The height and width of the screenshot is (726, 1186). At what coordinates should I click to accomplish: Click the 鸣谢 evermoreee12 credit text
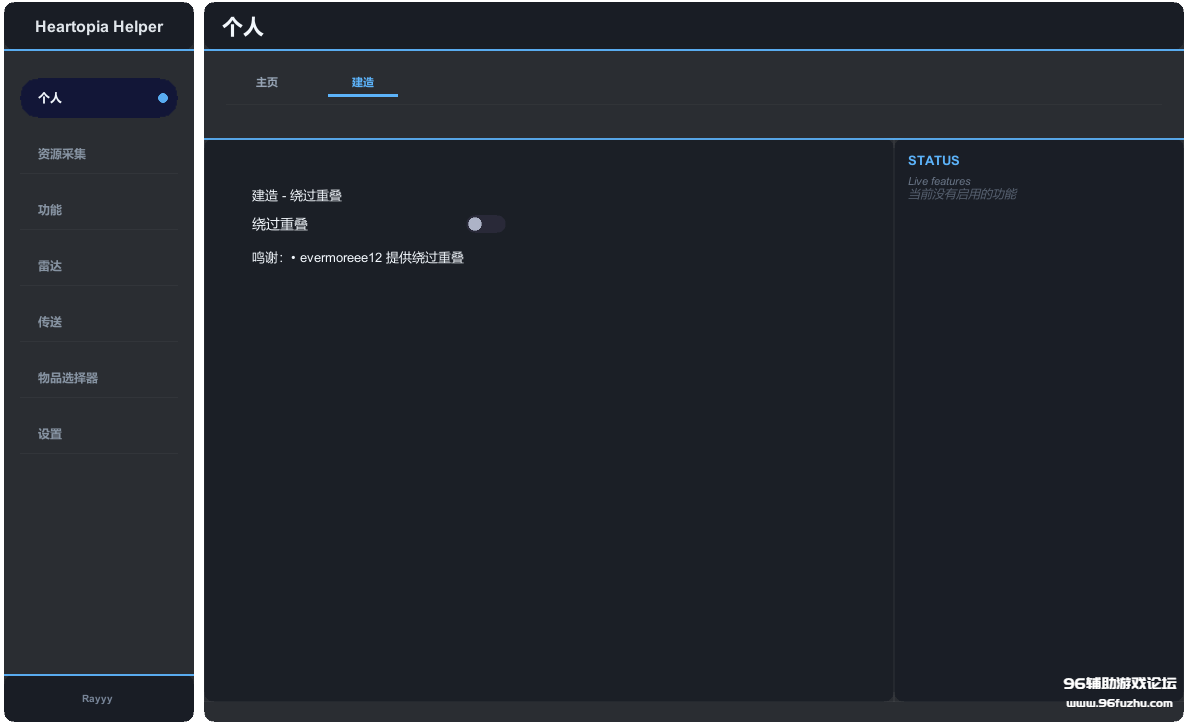358,258
